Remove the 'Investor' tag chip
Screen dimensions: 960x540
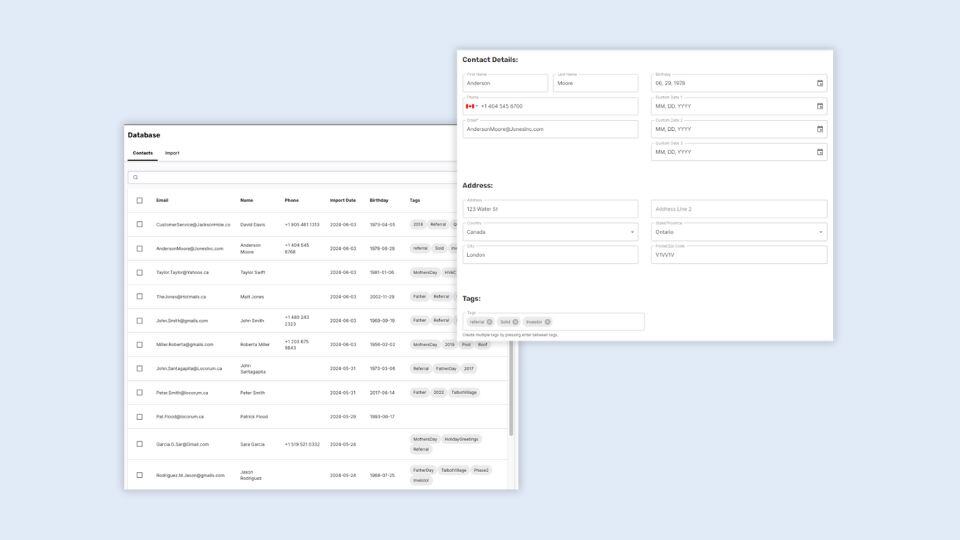548,322
